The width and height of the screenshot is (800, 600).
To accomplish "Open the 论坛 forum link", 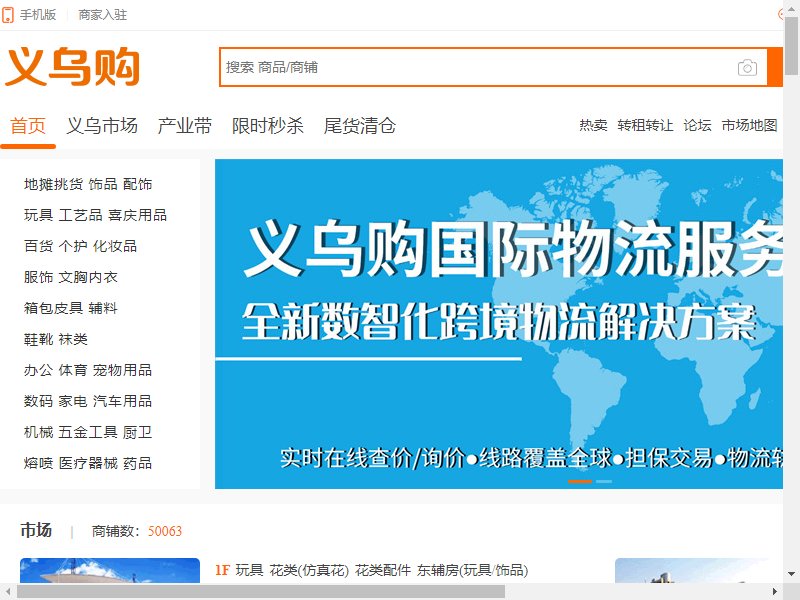I will click(697, 125).
